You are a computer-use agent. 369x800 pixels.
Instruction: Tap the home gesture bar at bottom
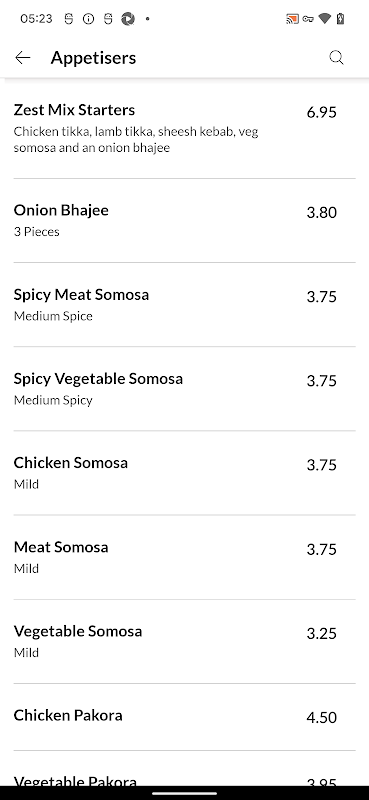coord(184,793)
